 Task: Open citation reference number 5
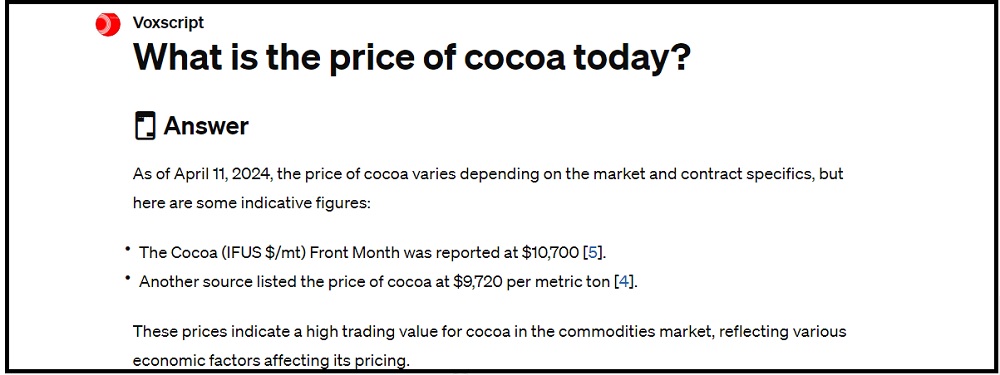click(593, 252)
